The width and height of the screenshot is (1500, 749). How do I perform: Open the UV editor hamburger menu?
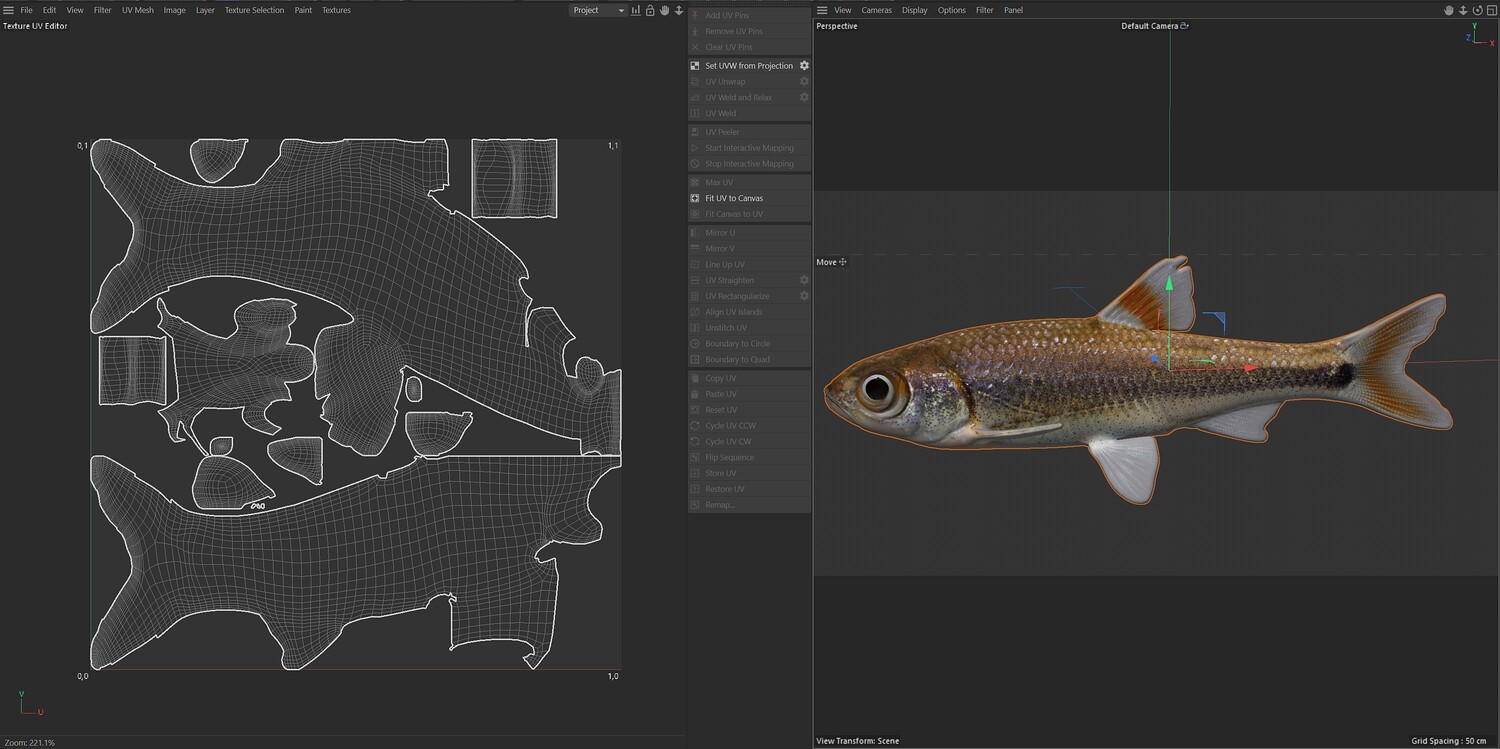tap(8, 10)
